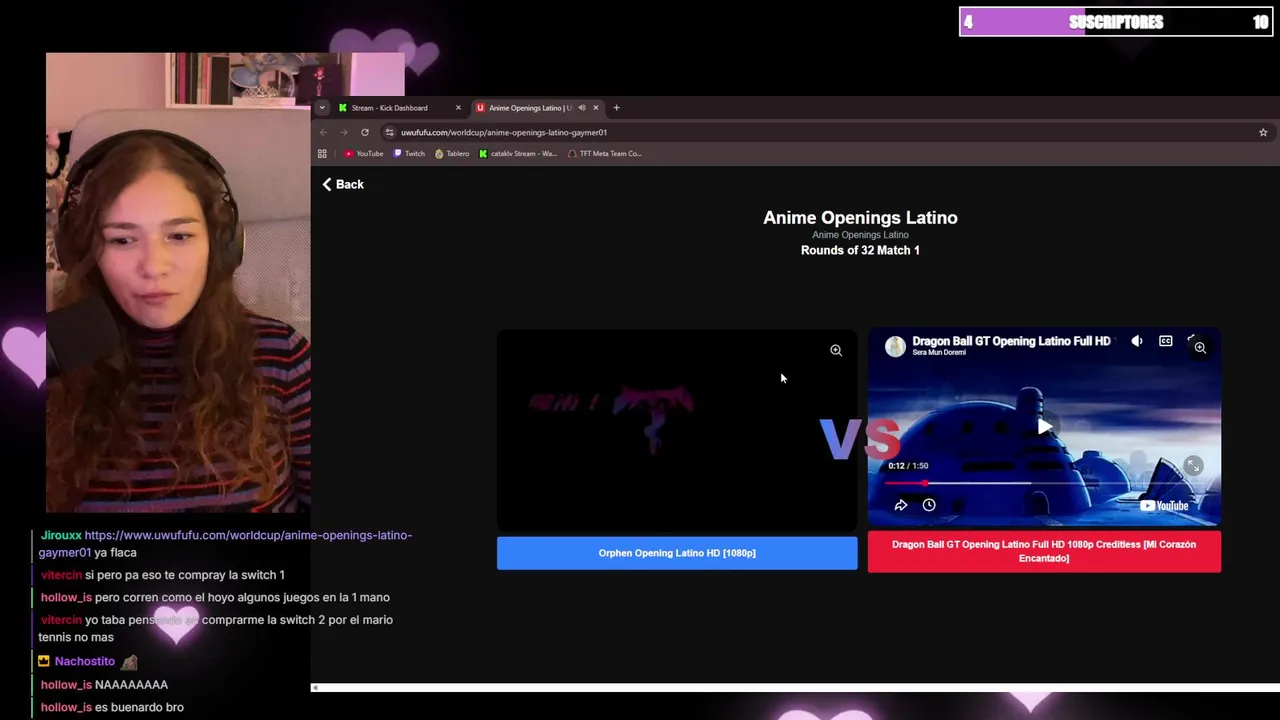The width and height of the screenshot is (1280, 720).
Task: Open the tab search dropdown
Action: [322, 108]
